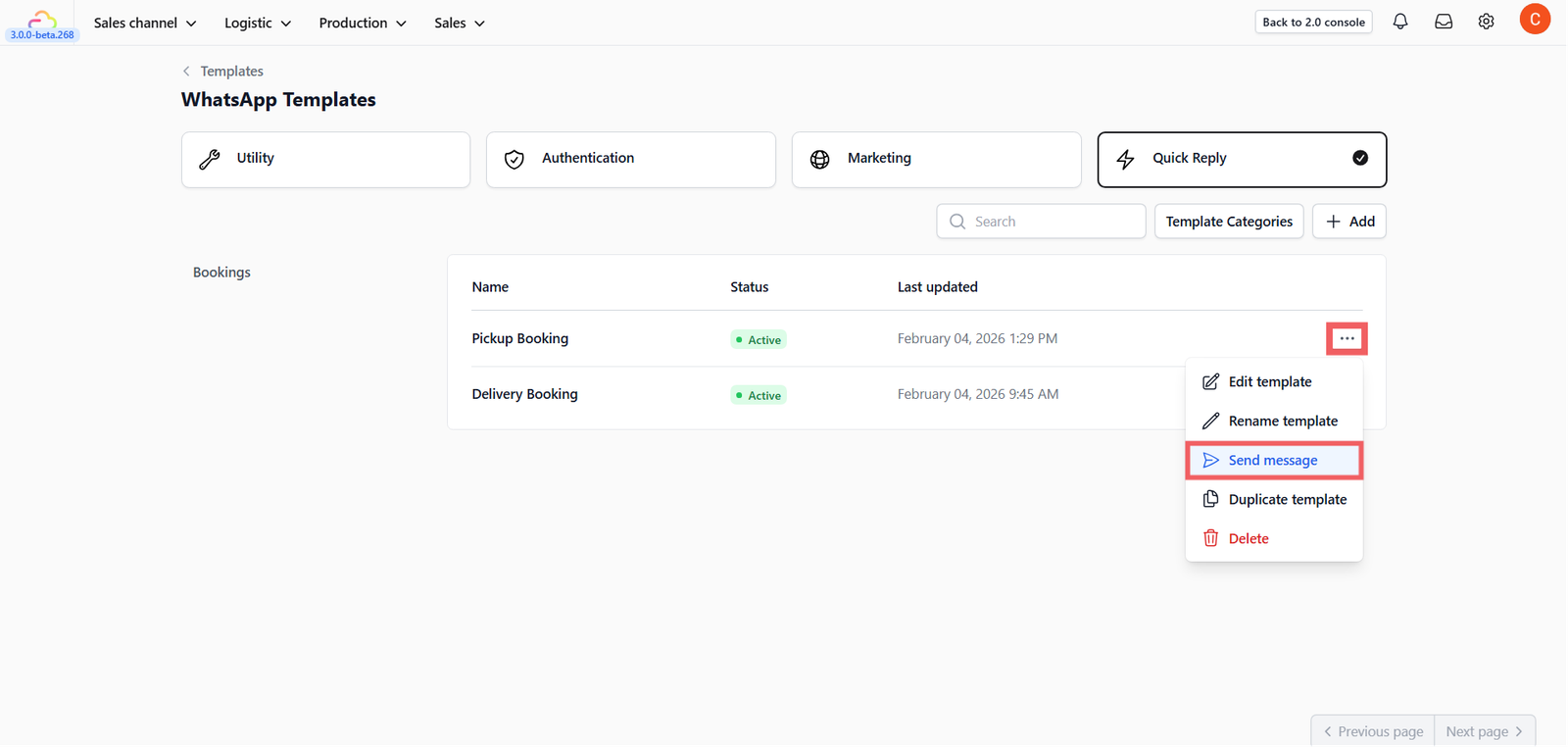Click the plus icon in Add button
The height and width of the screenshot is (747, 1568).
pos(1333,222)
